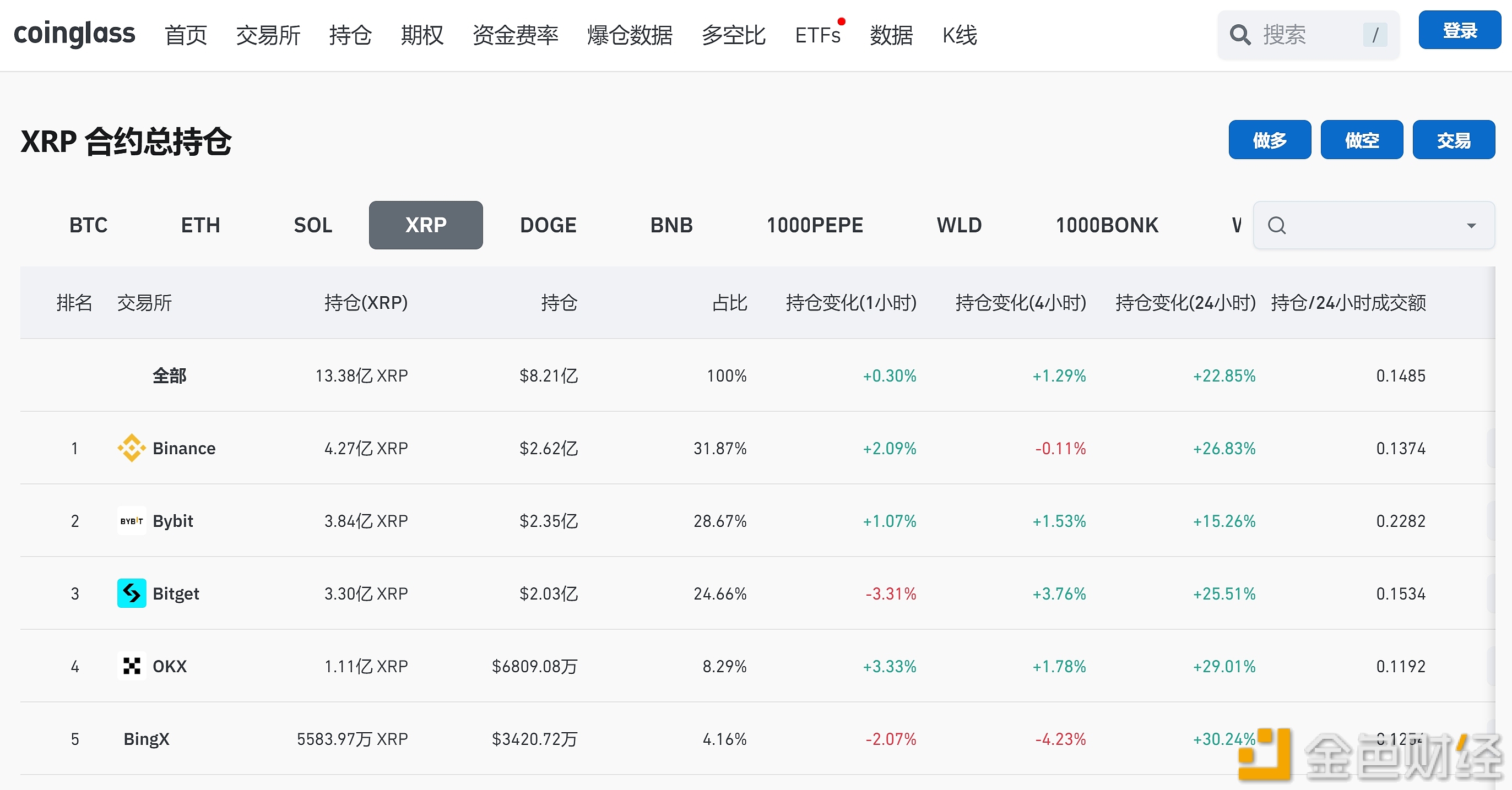Viewport: 1512px width, 790px height.
Task: Click the 13.38亿 XRP total value
Action: (361, 375)
